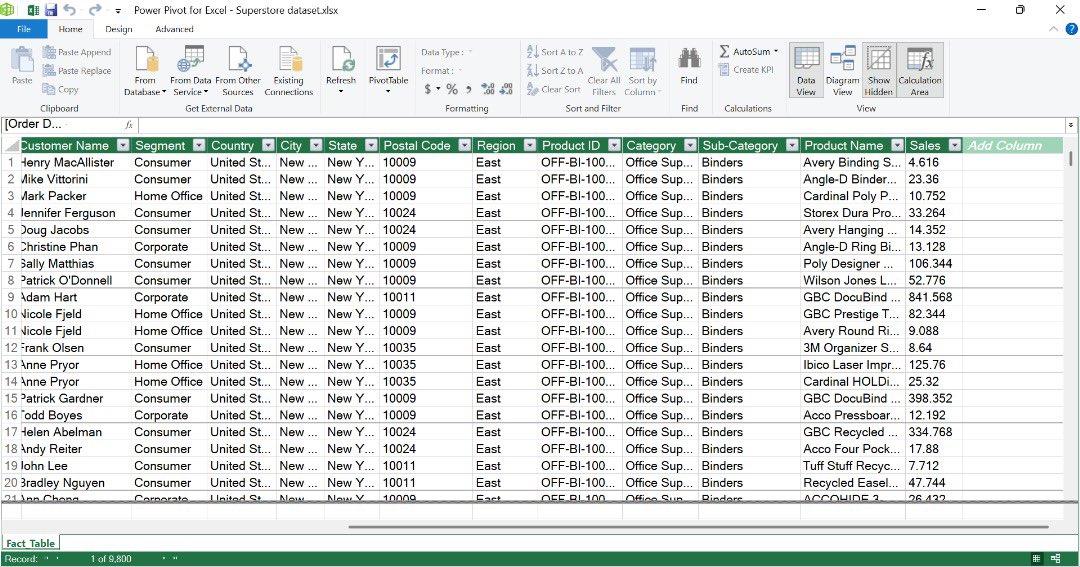Select the Sub-Category column header

(x=740, y=145)
